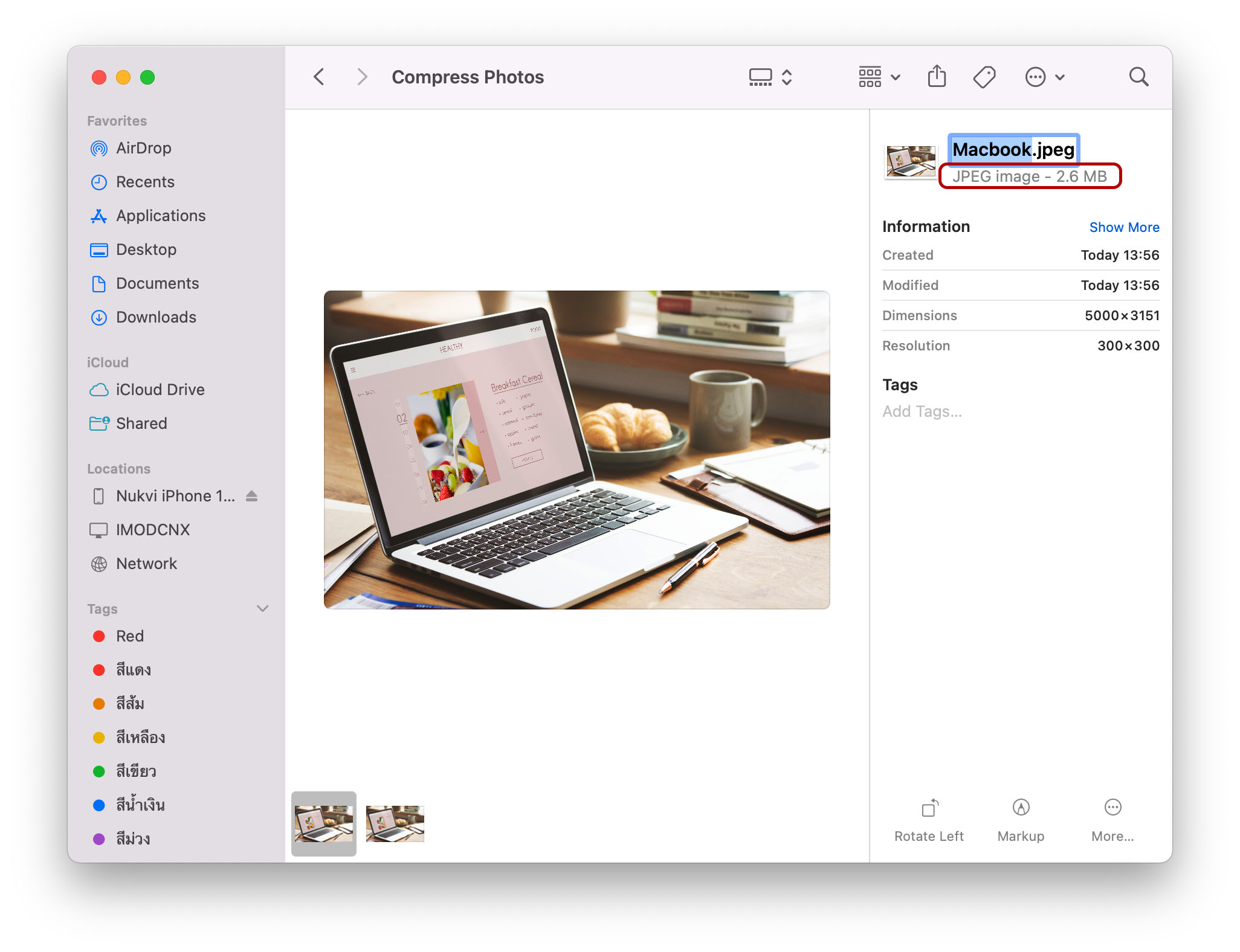1240x952 pixels.
Task: Open the Markup tool
Action: [x=1021, y=808]
